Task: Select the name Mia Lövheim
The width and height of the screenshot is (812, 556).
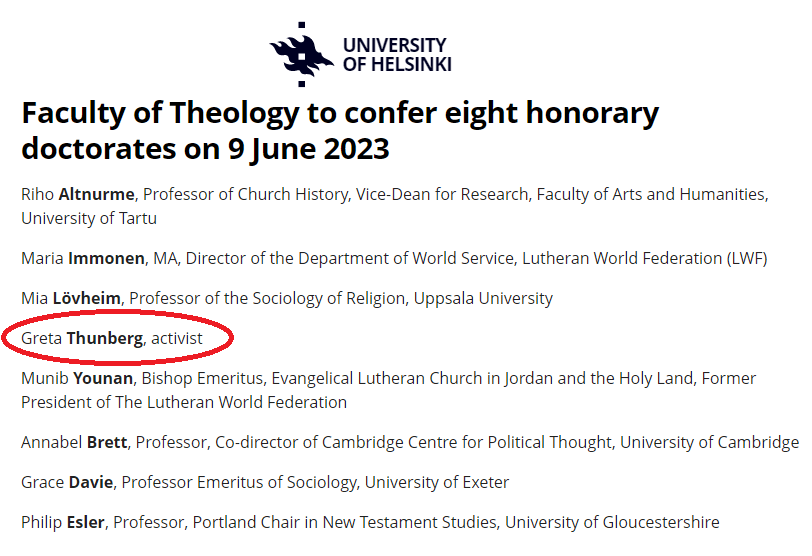Action: pyautogui.click(x=71, y=298)
